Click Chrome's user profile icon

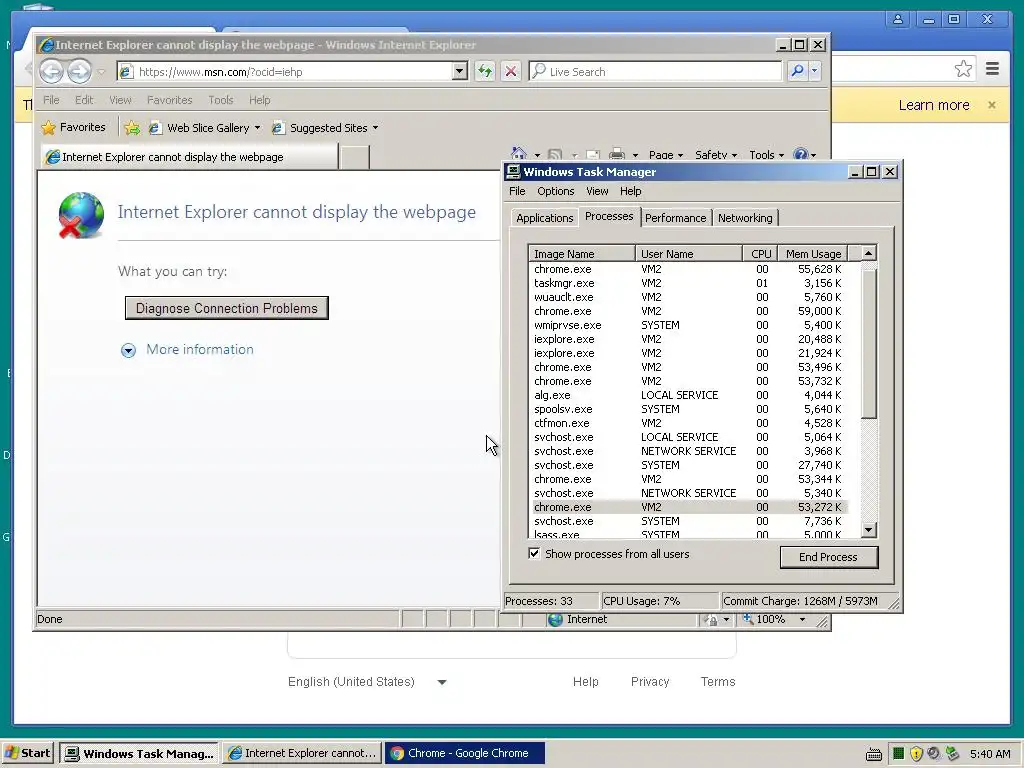pyautogui.click(x=898, y=19)
